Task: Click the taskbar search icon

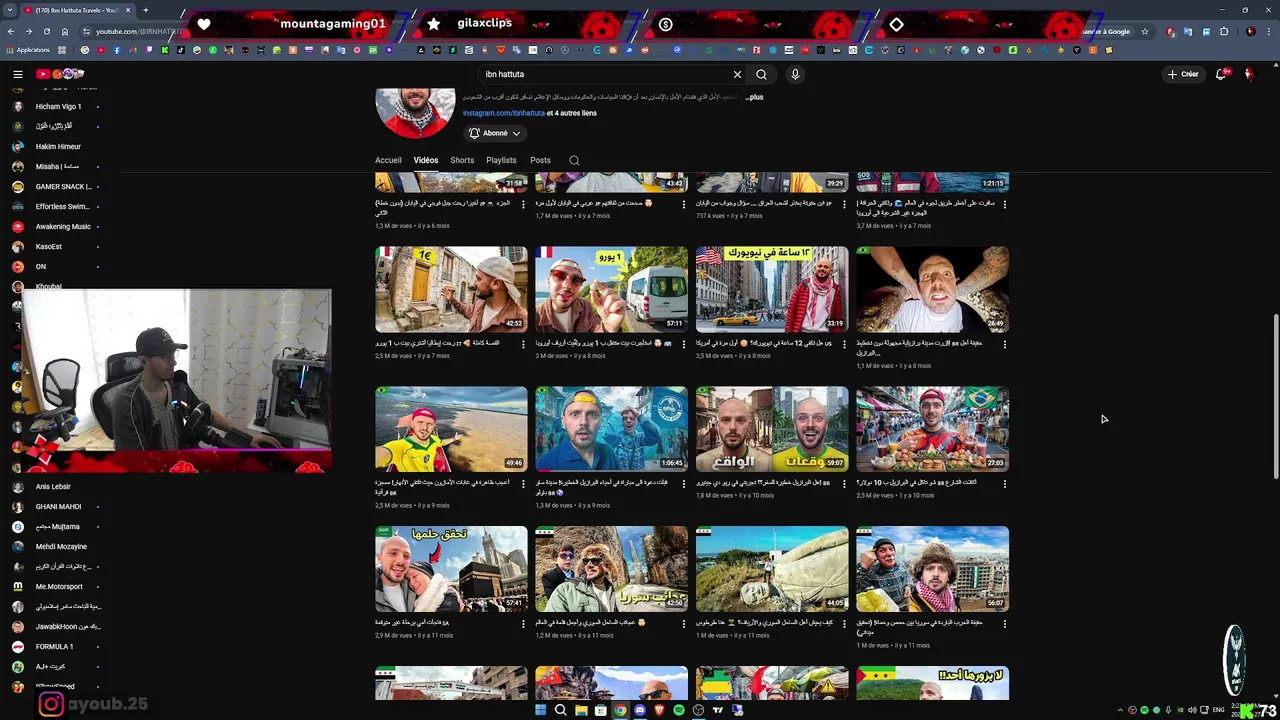Action: 560,710
